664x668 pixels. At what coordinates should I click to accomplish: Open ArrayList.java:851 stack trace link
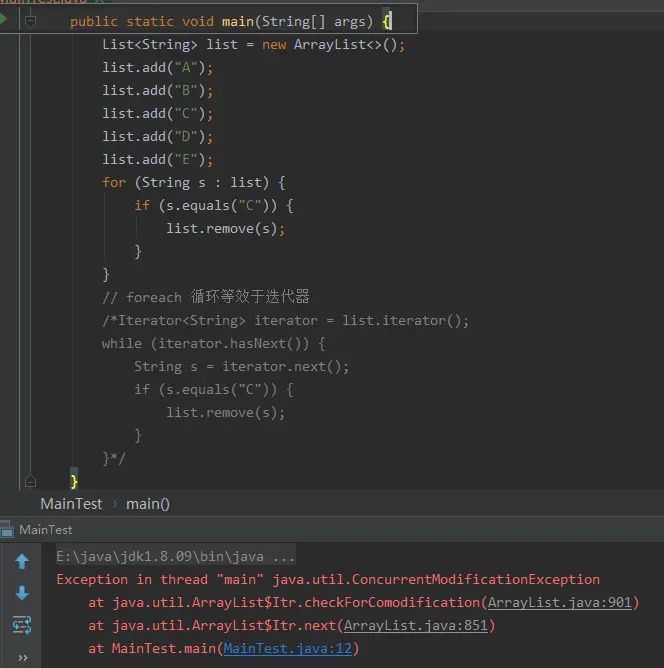click(x=415, y=625)
